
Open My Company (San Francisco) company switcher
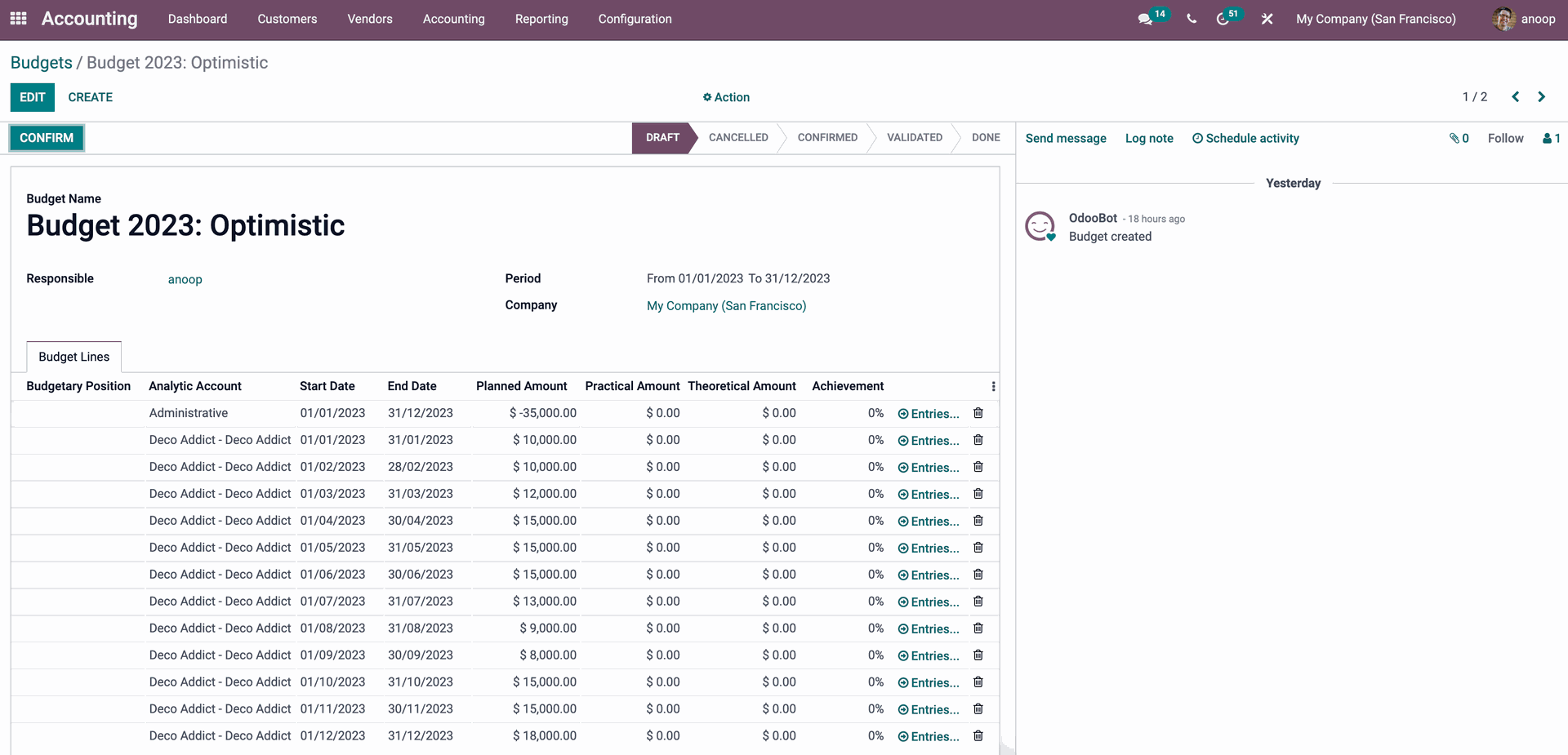(x=1375, y=19)
